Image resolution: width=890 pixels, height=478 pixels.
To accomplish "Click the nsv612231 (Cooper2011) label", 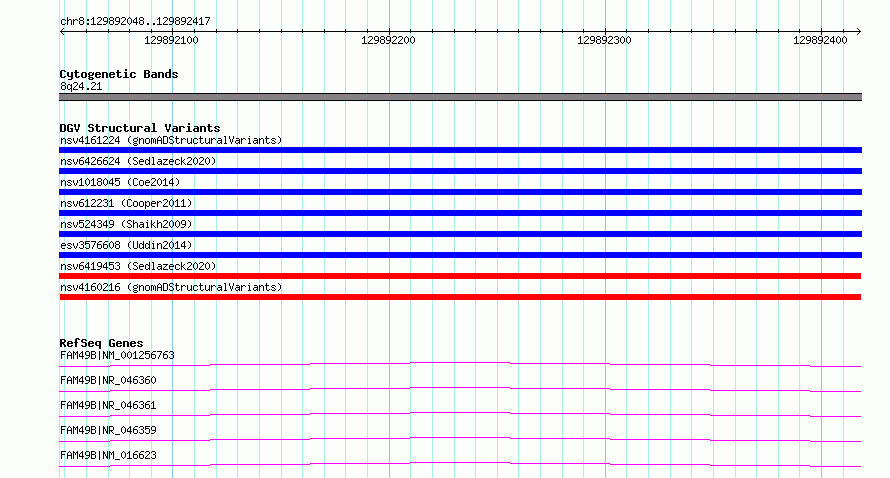I will pyautogui.click(x=126, y=203).
